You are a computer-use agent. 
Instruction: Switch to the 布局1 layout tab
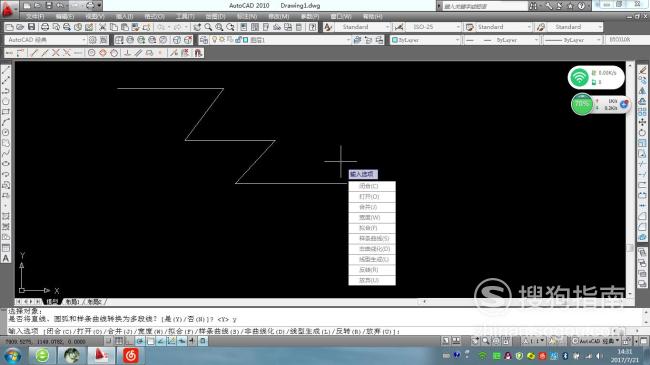pyautogui.click(x=72, y=302)
